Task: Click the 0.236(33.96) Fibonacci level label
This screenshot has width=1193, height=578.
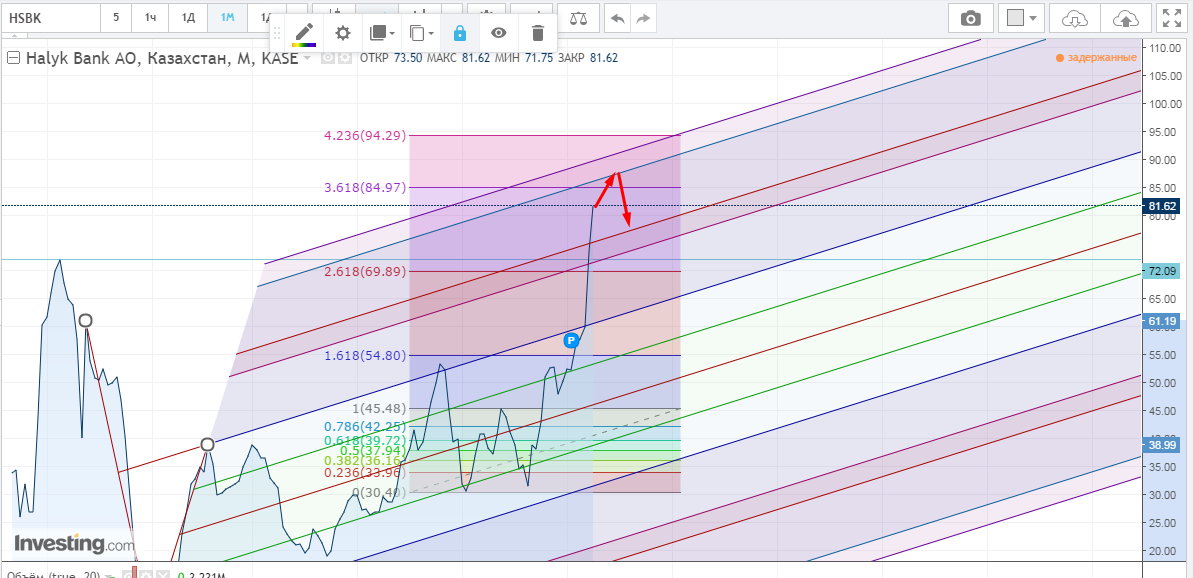Action: point(365,472)
